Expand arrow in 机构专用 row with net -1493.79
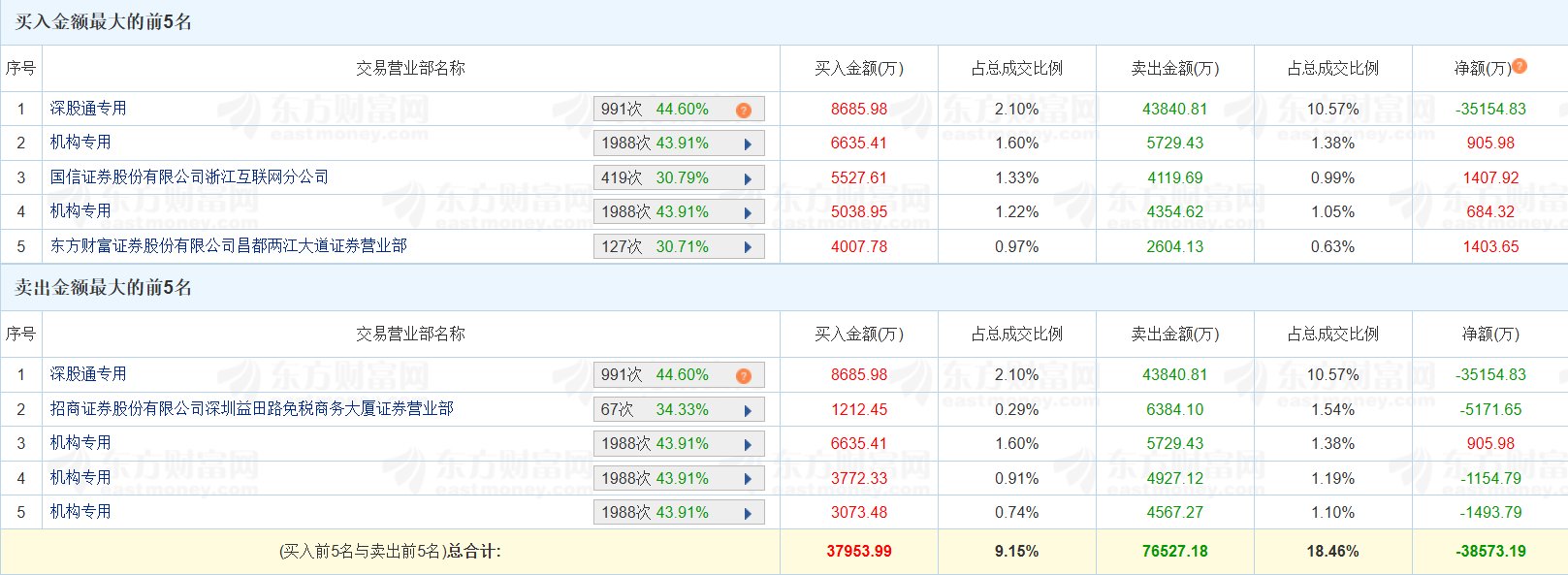Image resolution: width=1568 pixels, height=575 pixels. tap(748, 513)
